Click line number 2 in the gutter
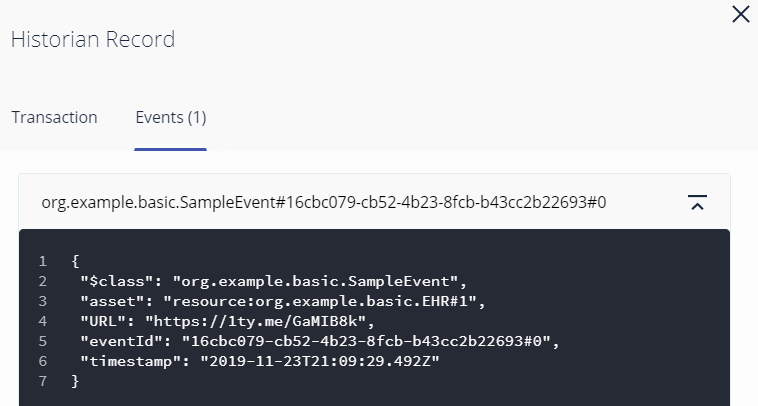This screenshot has height=406, width=758. point(43,281)
